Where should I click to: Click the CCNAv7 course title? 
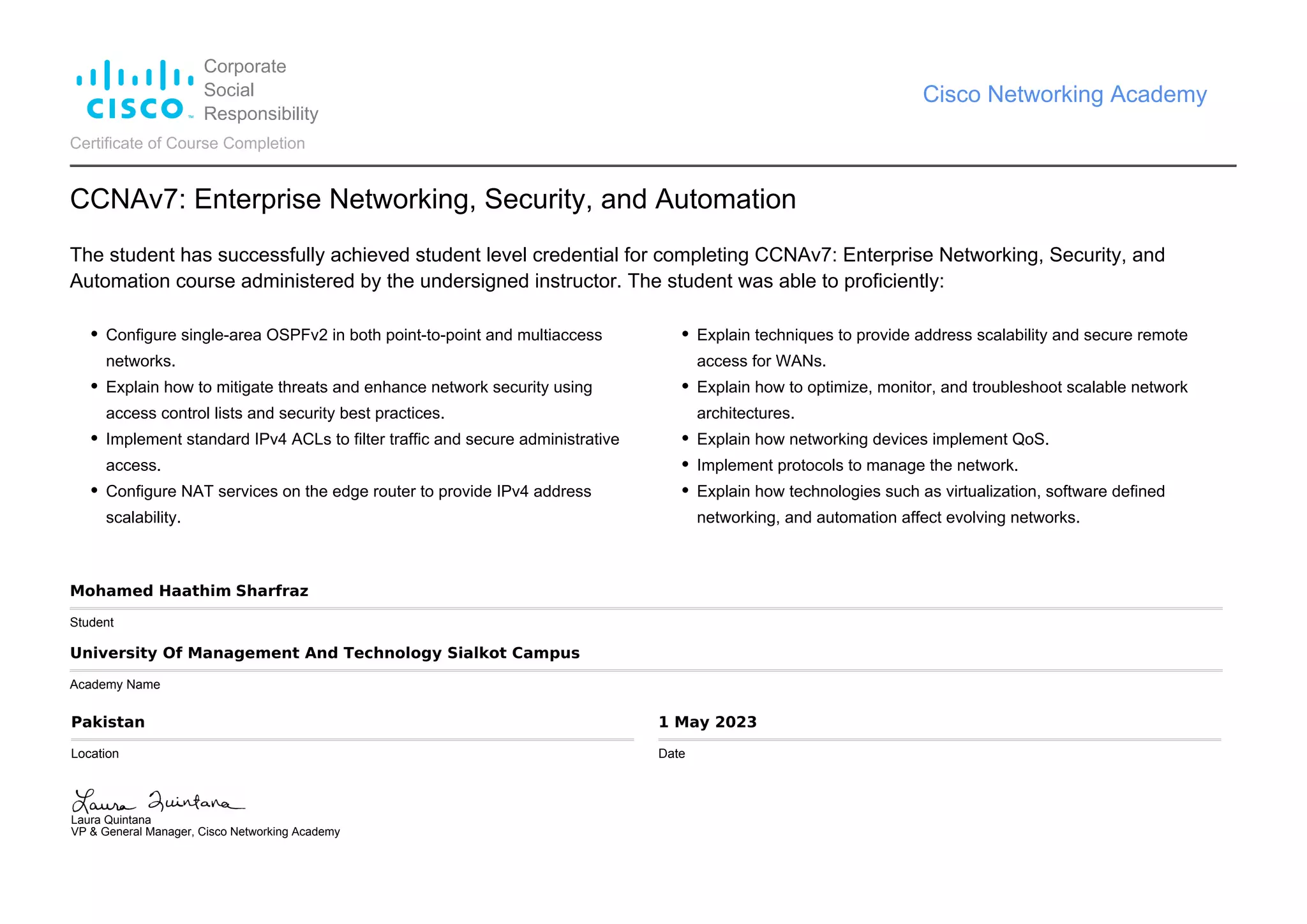(x=433, y=199)
